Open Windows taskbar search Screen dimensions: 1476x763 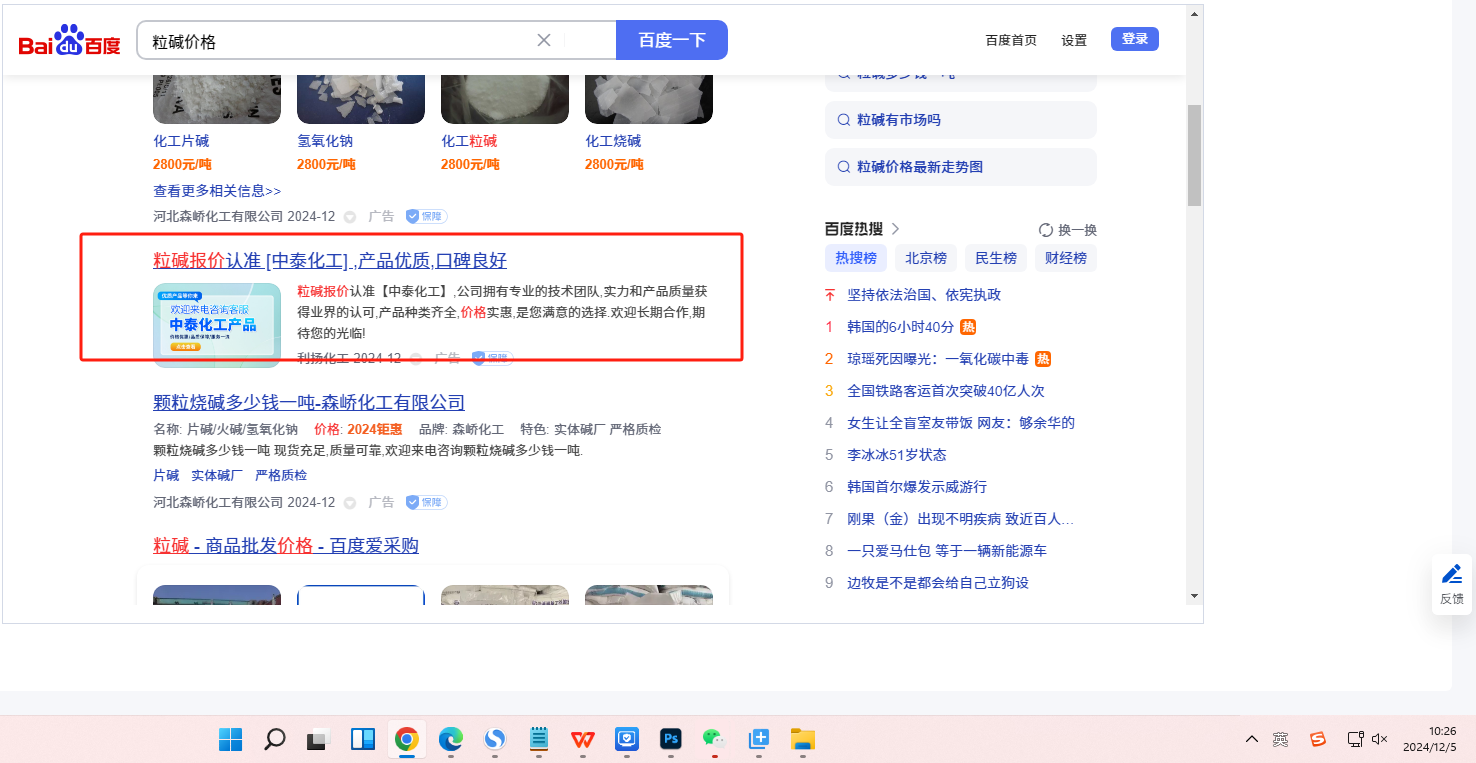click(x=274, y=739)
